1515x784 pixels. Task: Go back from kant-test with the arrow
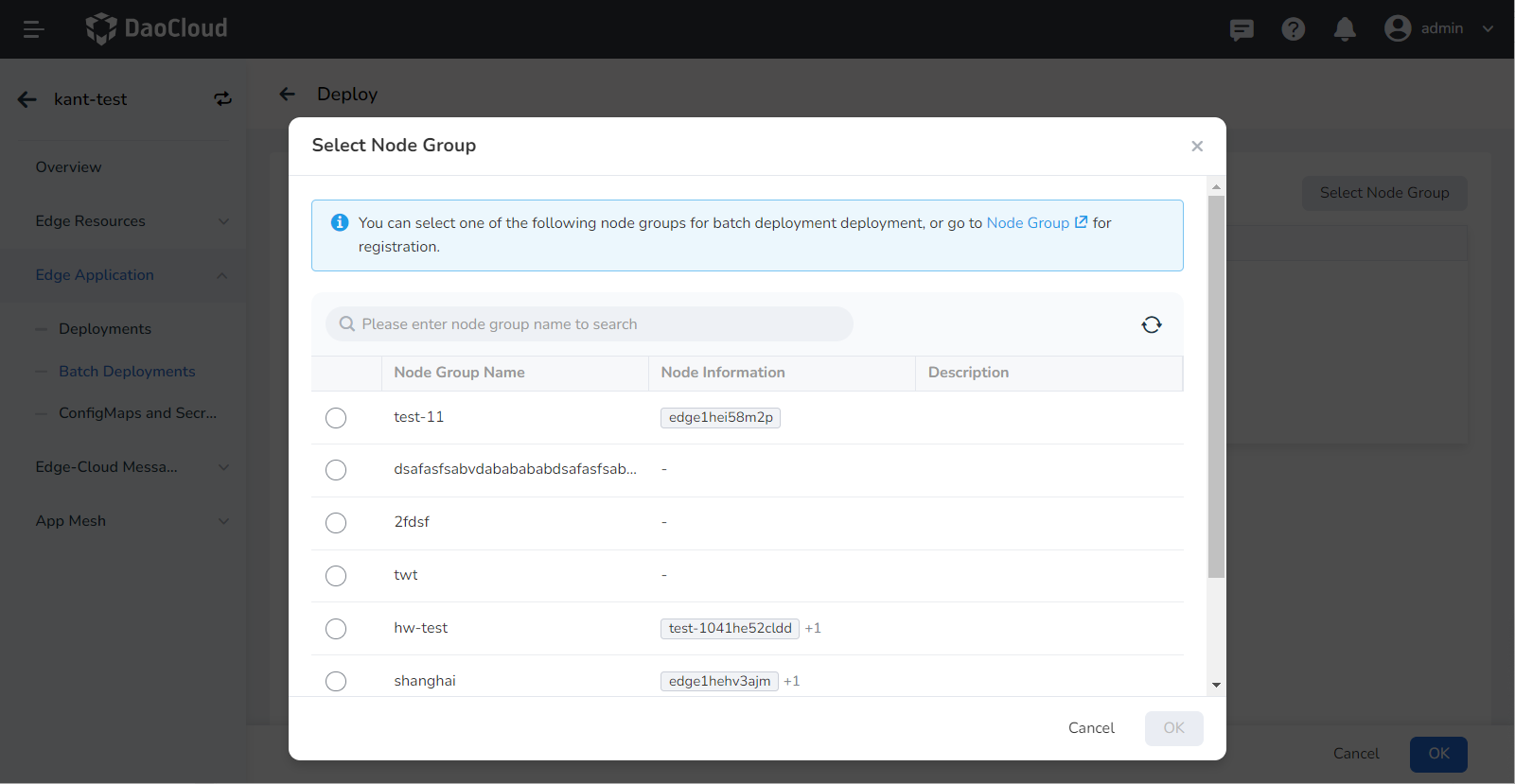[x=27, y=99]
